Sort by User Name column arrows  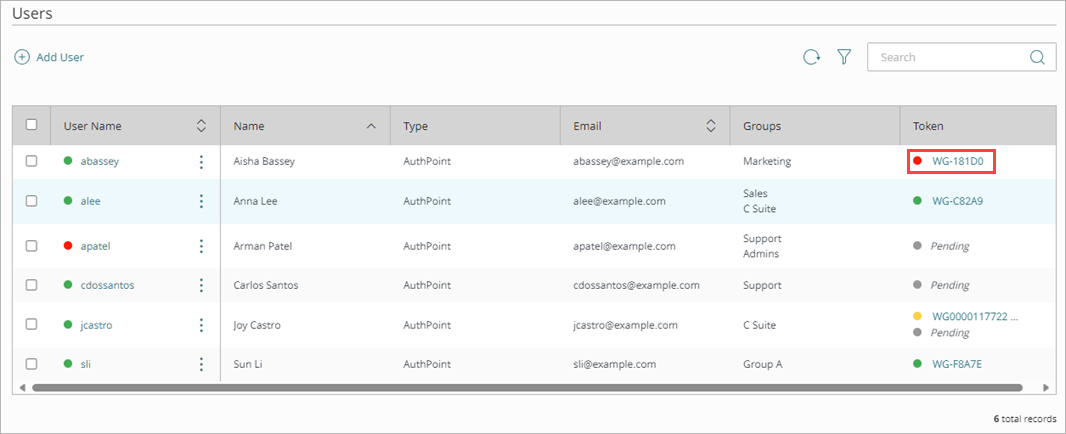(x=201, y=126)
